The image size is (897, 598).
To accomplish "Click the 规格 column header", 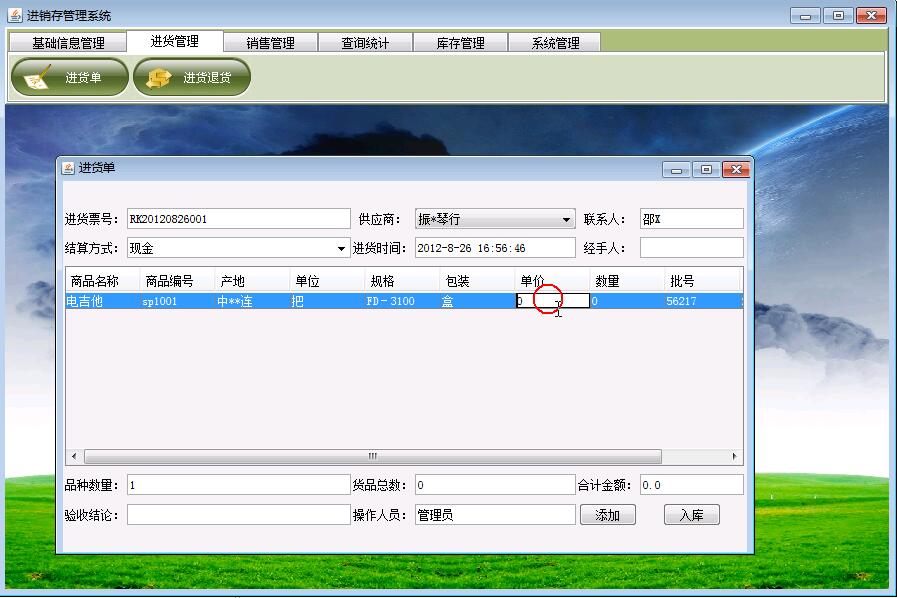I will [x=402, y=281].
